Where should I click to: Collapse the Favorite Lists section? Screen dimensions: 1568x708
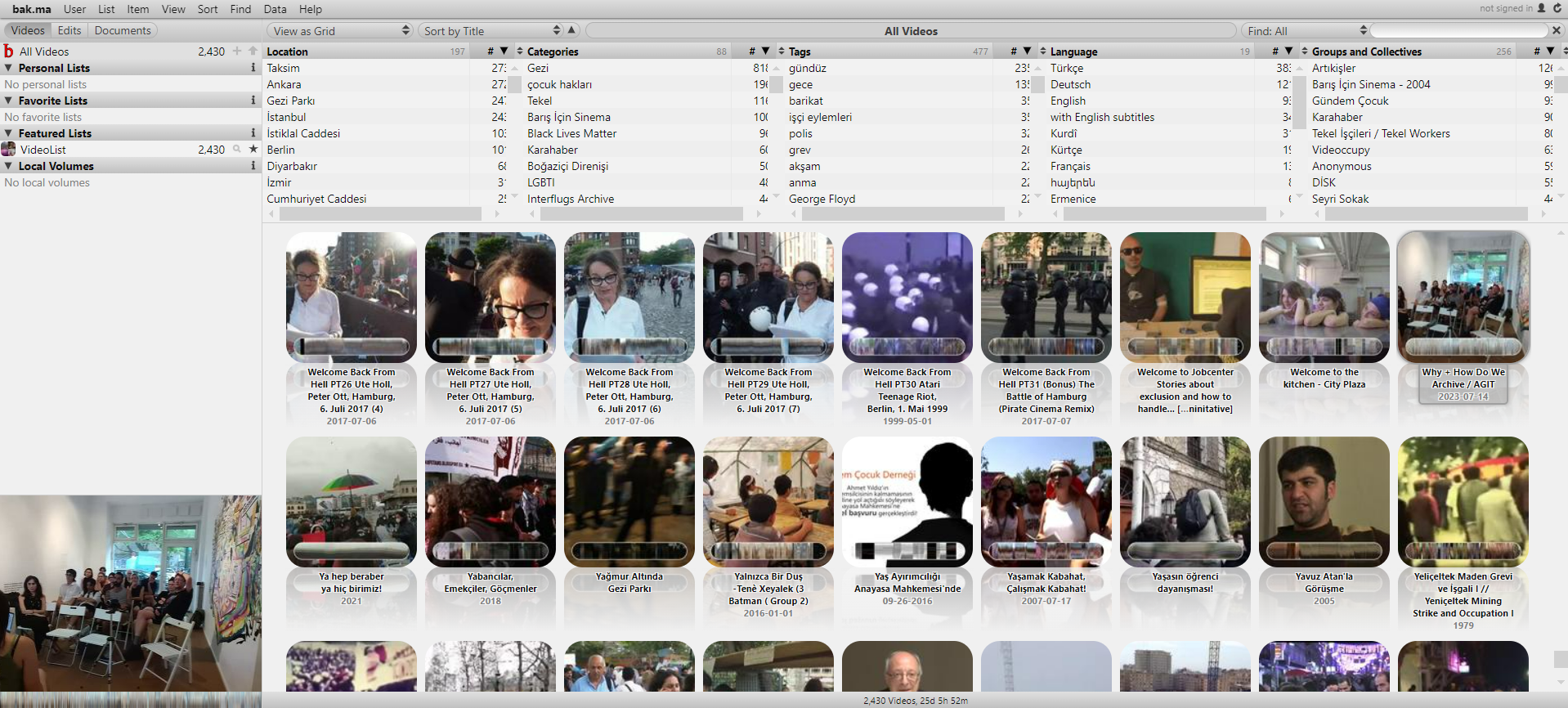8,101
